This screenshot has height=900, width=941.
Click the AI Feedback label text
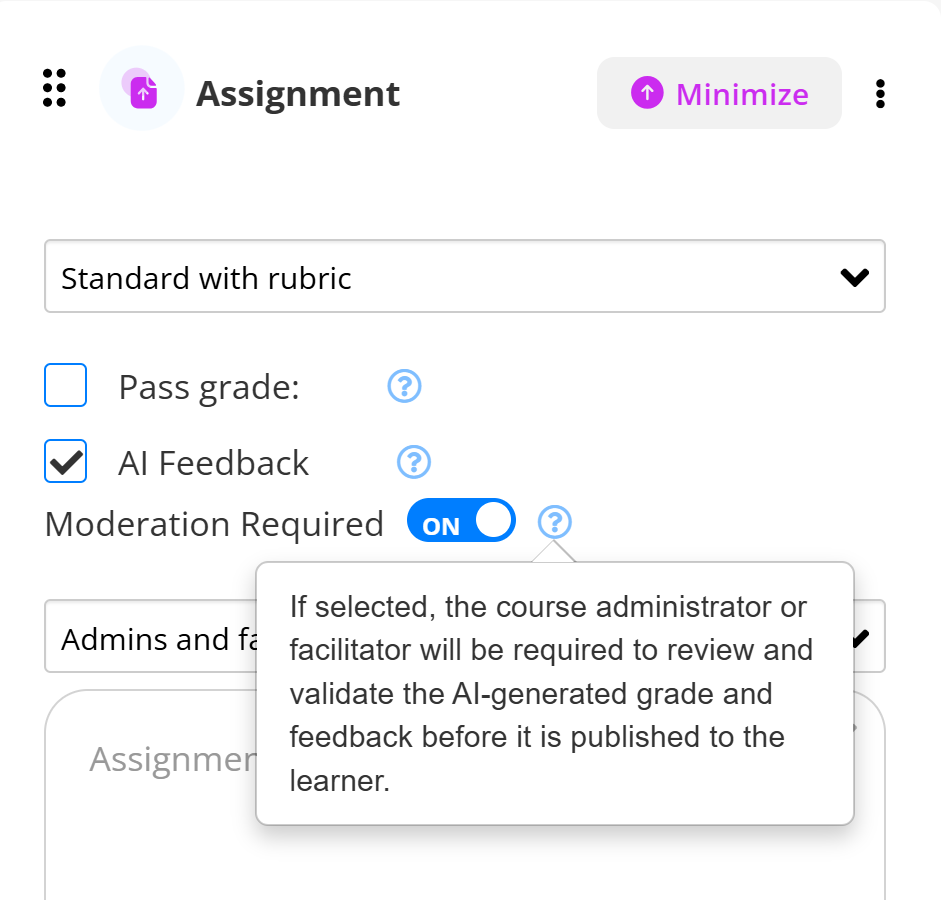(214, 463)
